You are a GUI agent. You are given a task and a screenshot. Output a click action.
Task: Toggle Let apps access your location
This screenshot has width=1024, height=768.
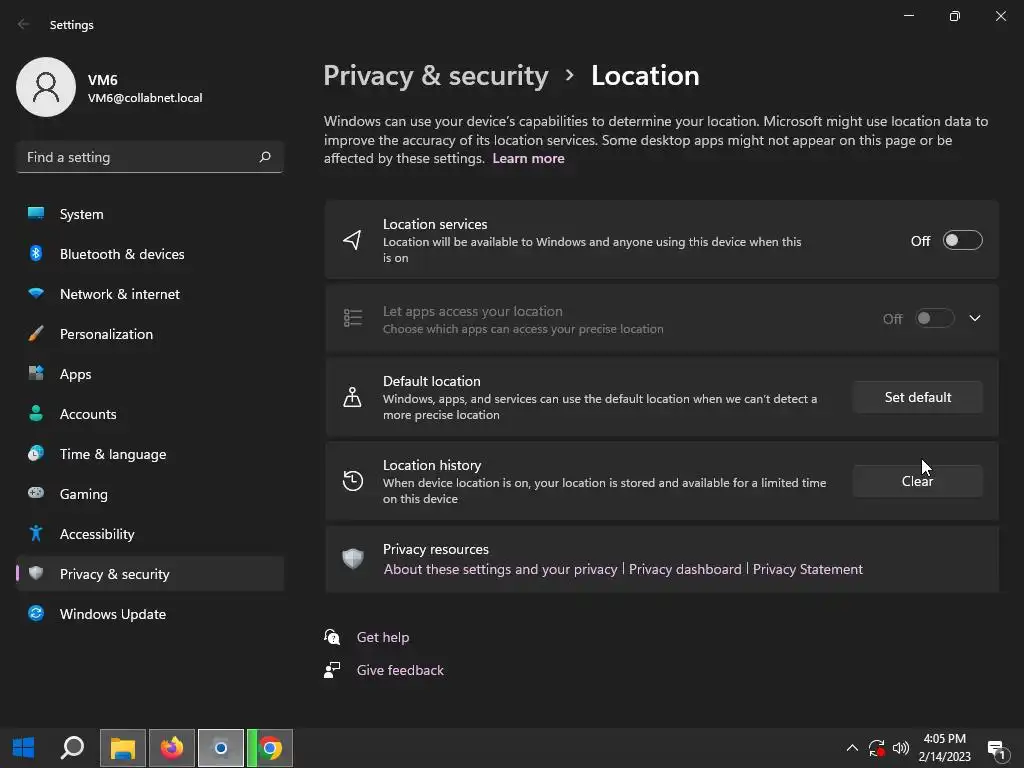(x=934, y=318)
